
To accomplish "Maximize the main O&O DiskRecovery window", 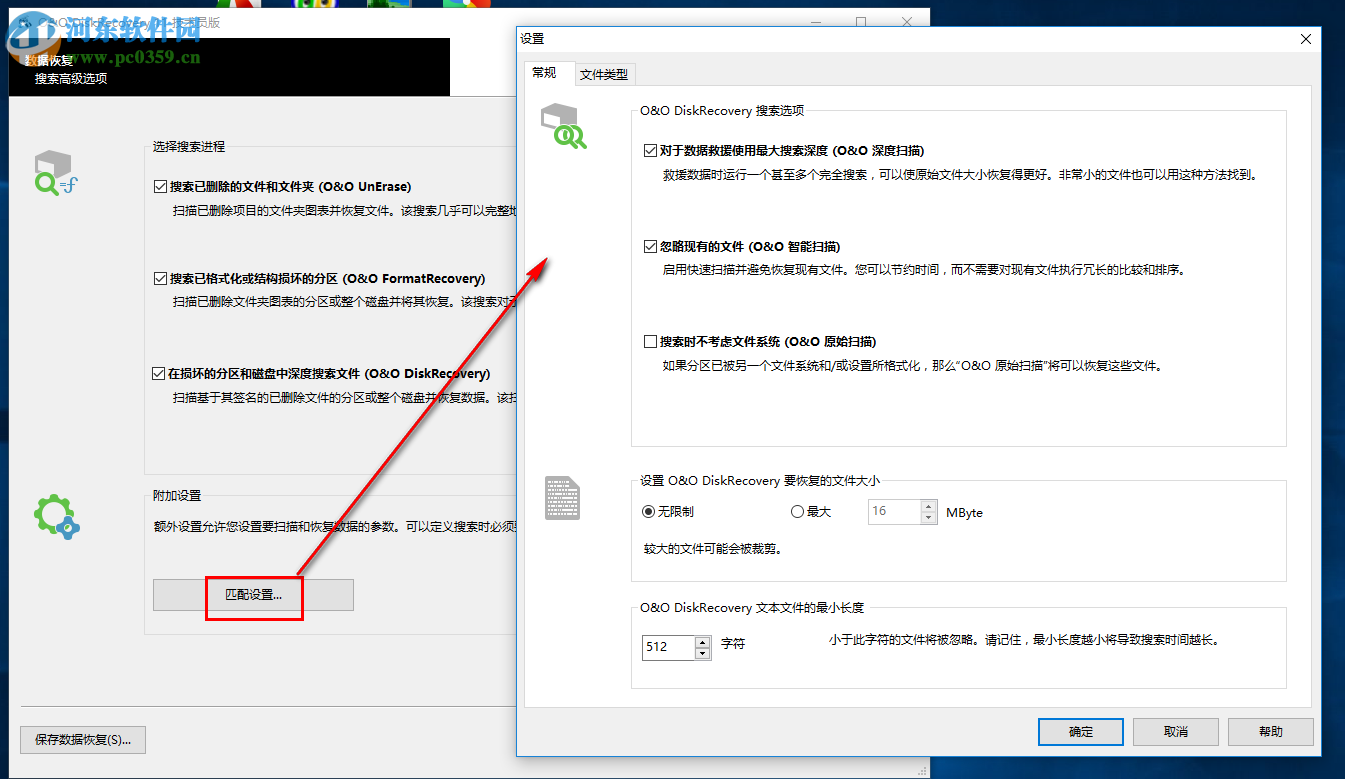I will 861,21.
